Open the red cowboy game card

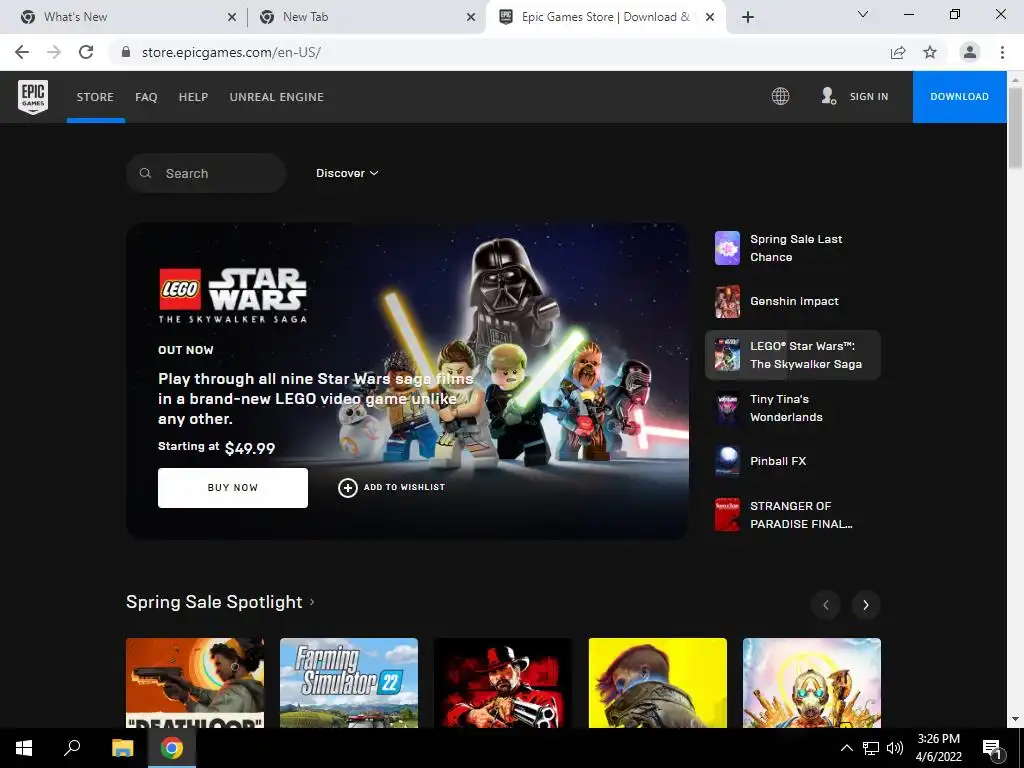click(503, 682)
